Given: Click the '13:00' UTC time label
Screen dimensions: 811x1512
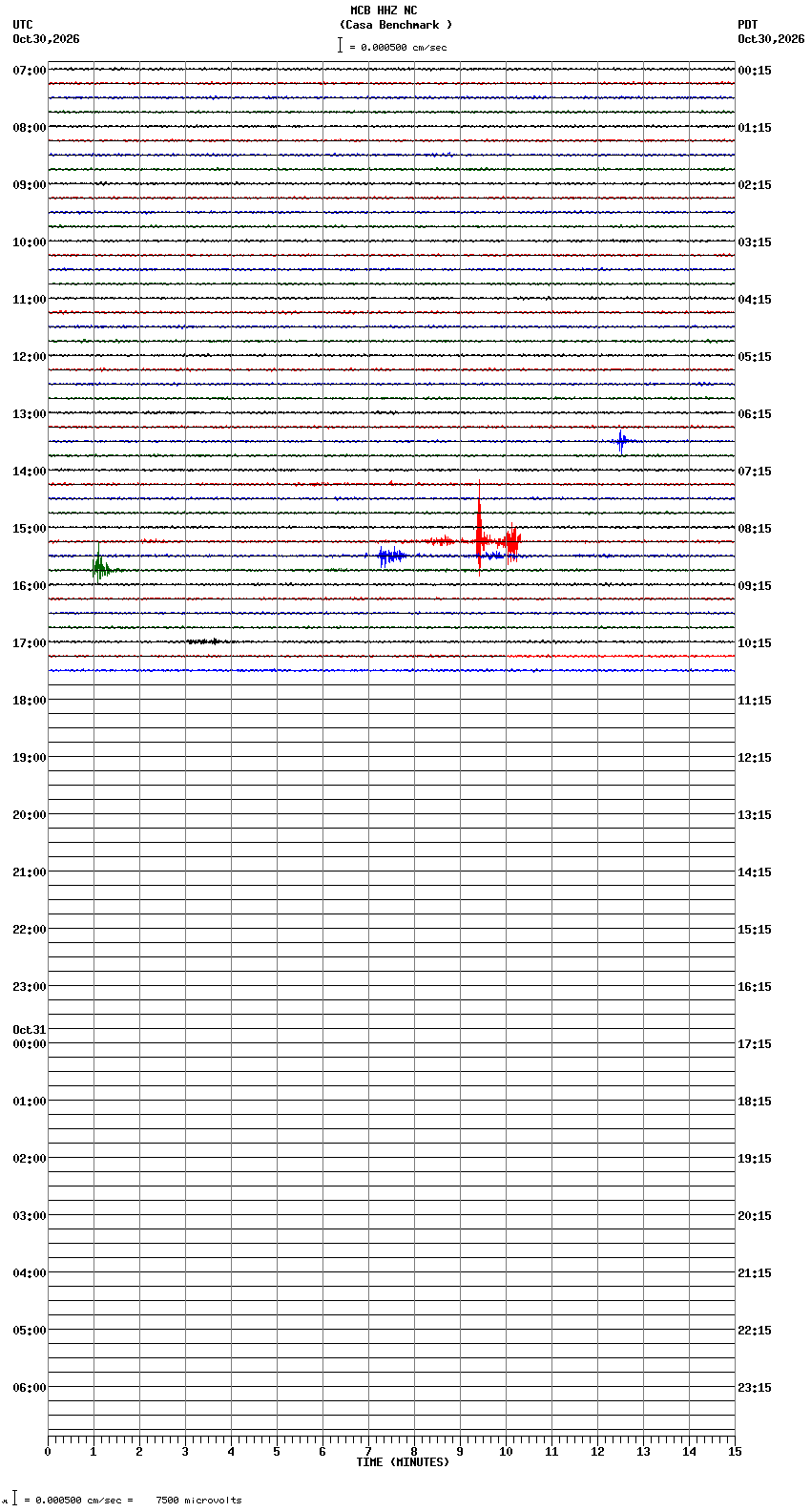Looking at the screenshot, I should click(x=30, y=414).
